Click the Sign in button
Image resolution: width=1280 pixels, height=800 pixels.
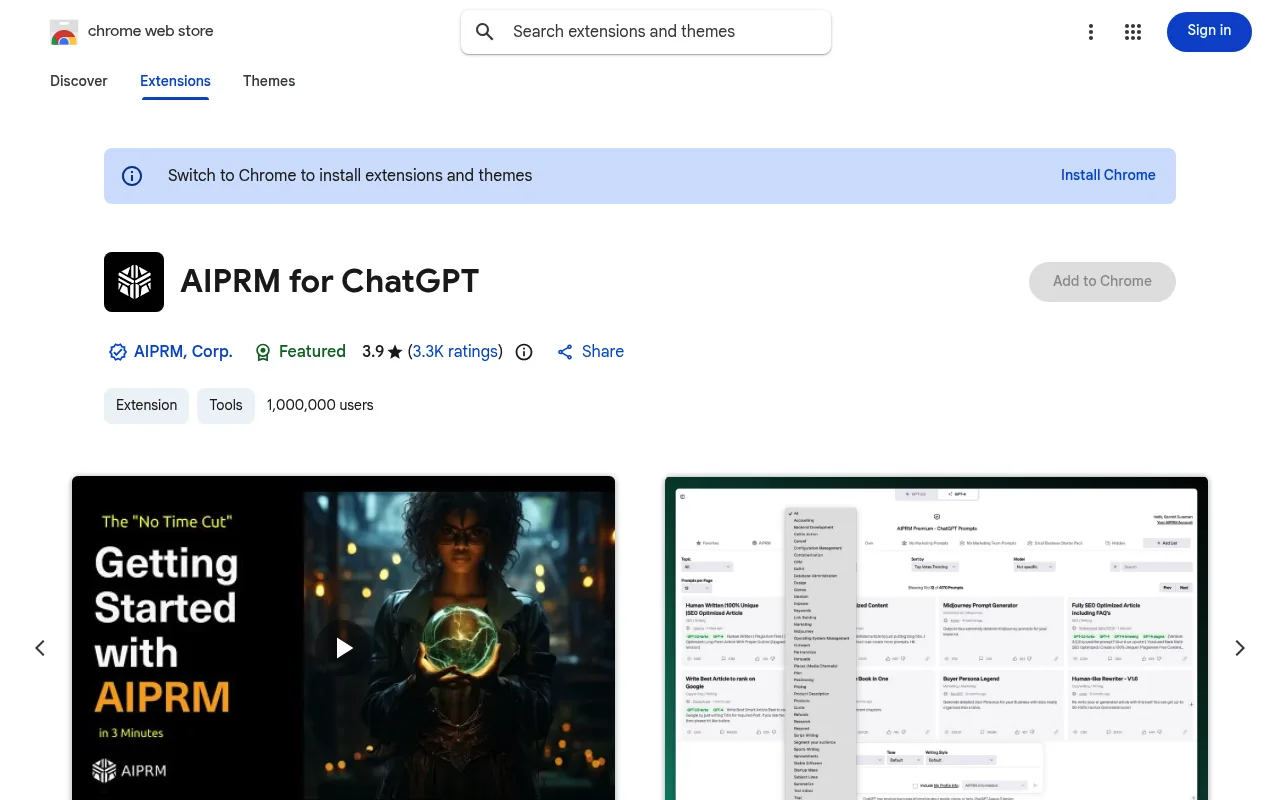(1209, 31)
